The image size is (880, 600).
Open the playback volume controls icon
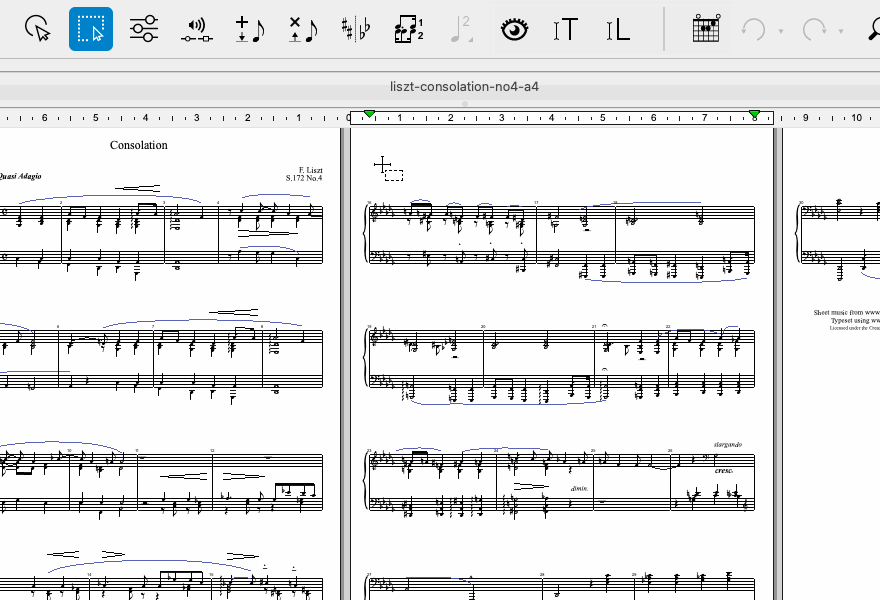pyautogui.click(x=197, y=29)
